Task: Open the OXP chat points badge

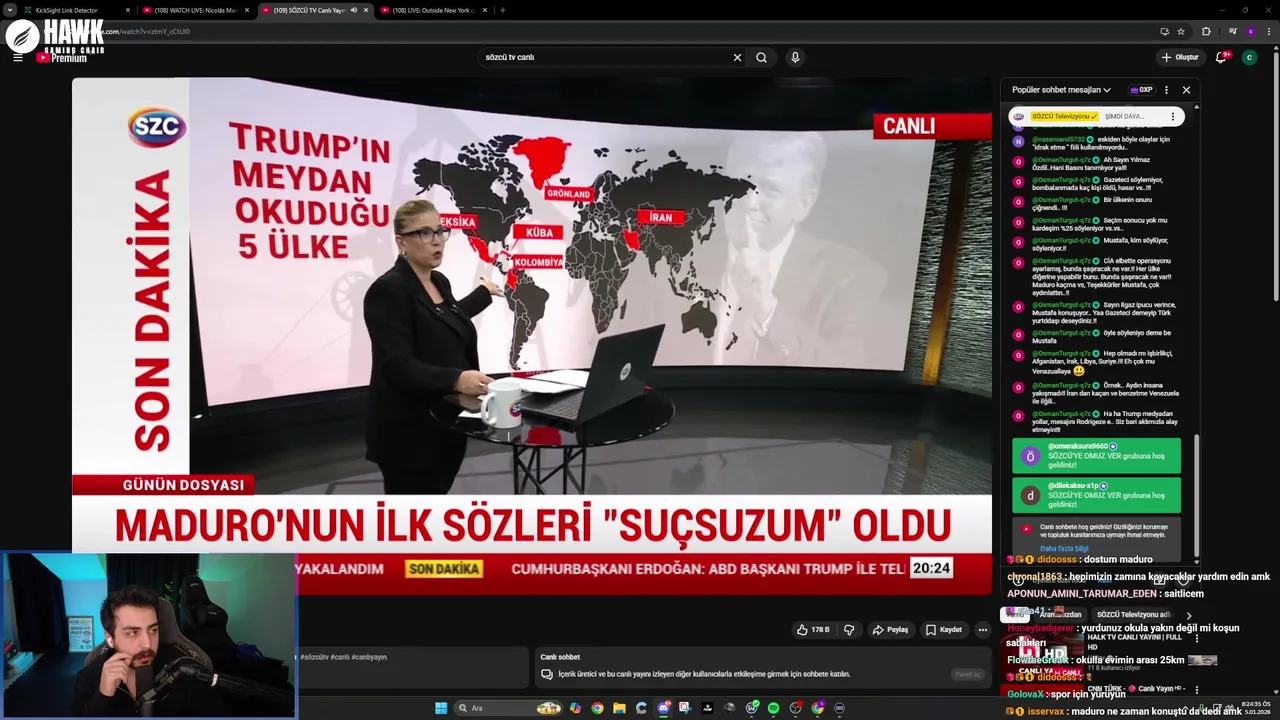Action: click(x=1141, y=90)
